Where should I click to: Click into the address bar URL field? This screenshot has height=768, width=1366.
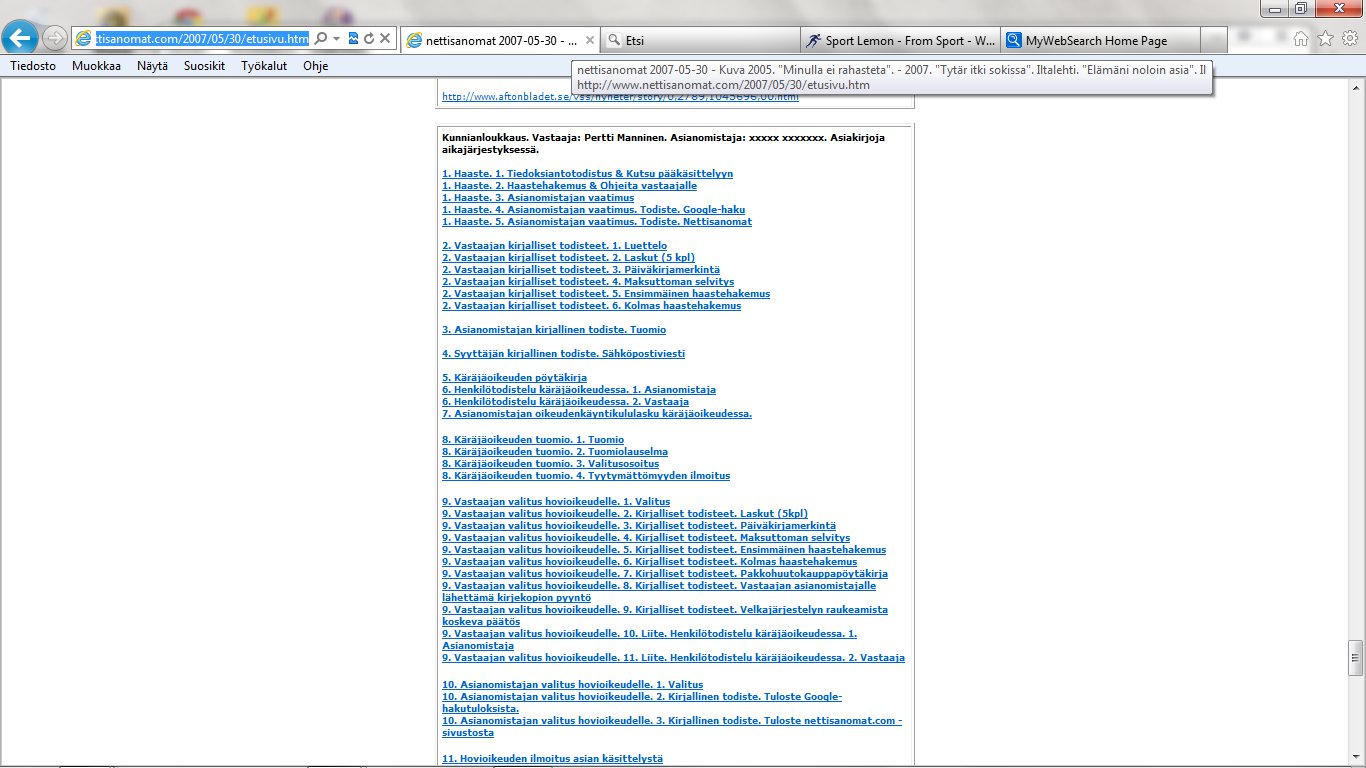pos(200,39)
